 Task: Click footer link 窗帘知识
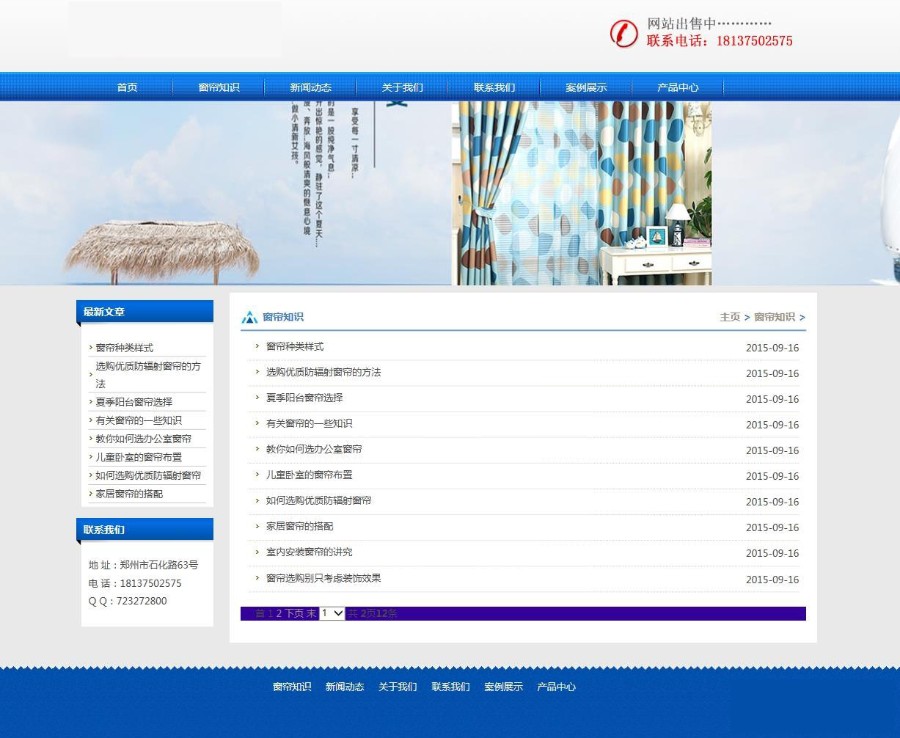pyautogui.click(x=292, y=686)
